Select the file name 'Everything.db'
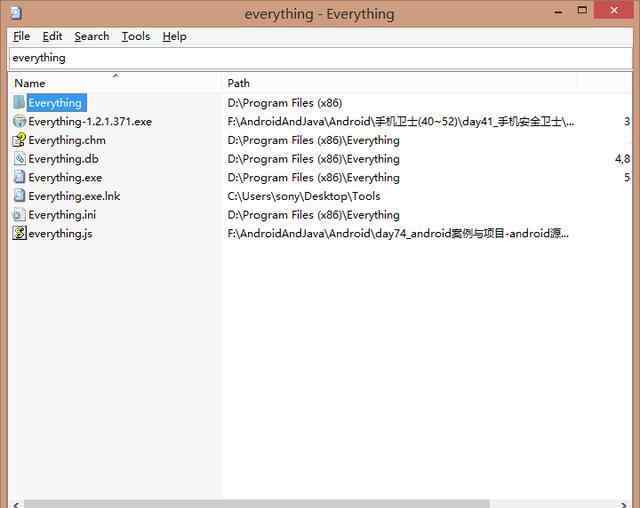 [x=63, y=159]
